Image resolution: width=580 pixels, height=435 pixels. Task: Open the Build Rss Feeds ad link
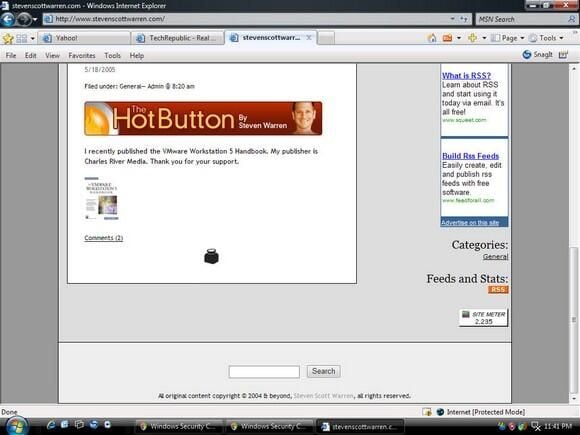(471, 156)
